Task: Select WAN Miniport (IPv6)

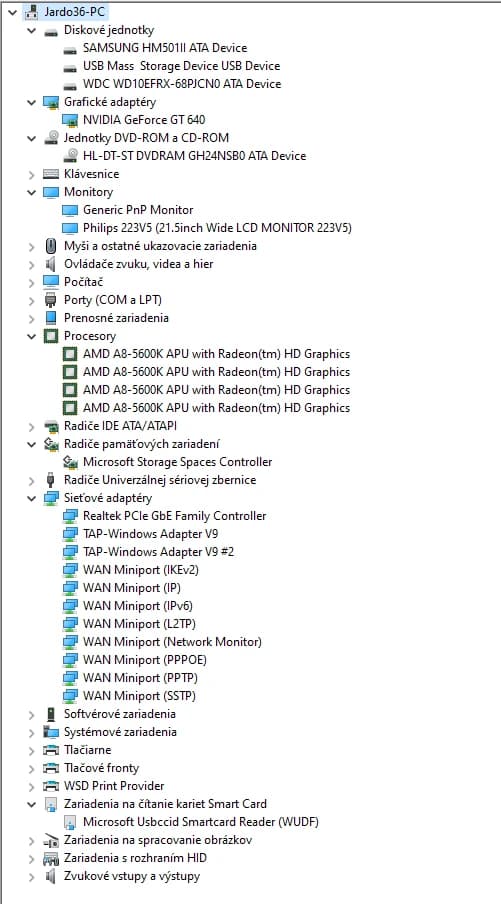Action: [138, 606]
